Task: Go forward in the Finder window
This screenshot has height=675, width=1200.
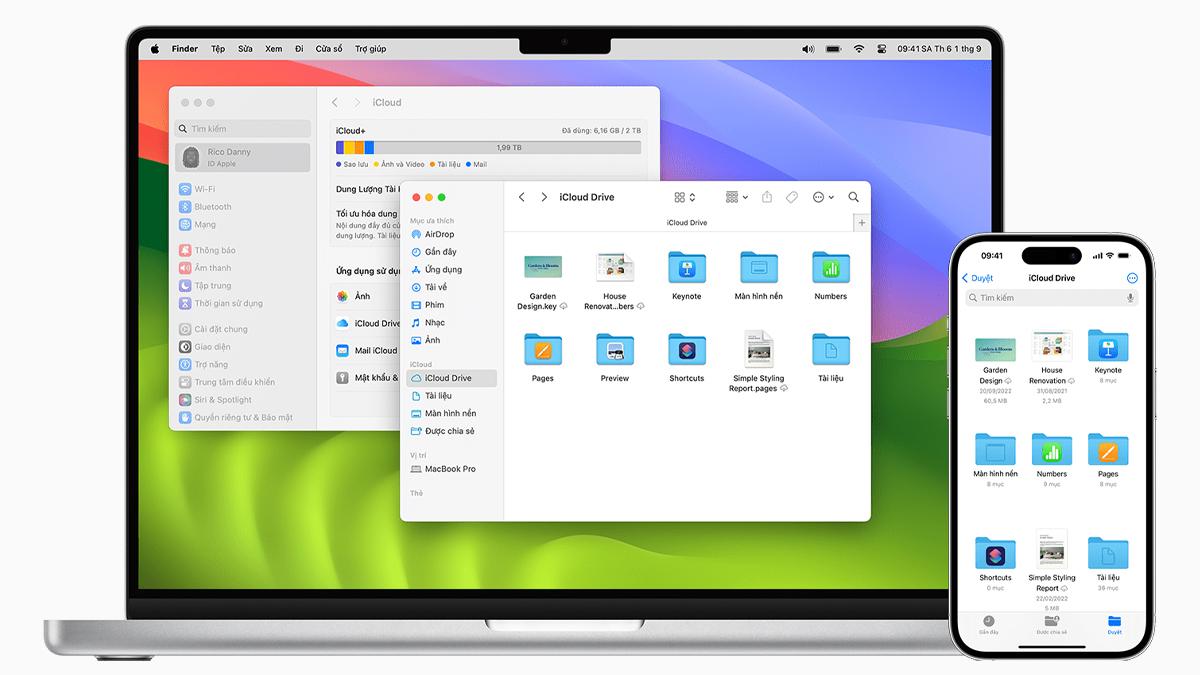Action: 544,197
